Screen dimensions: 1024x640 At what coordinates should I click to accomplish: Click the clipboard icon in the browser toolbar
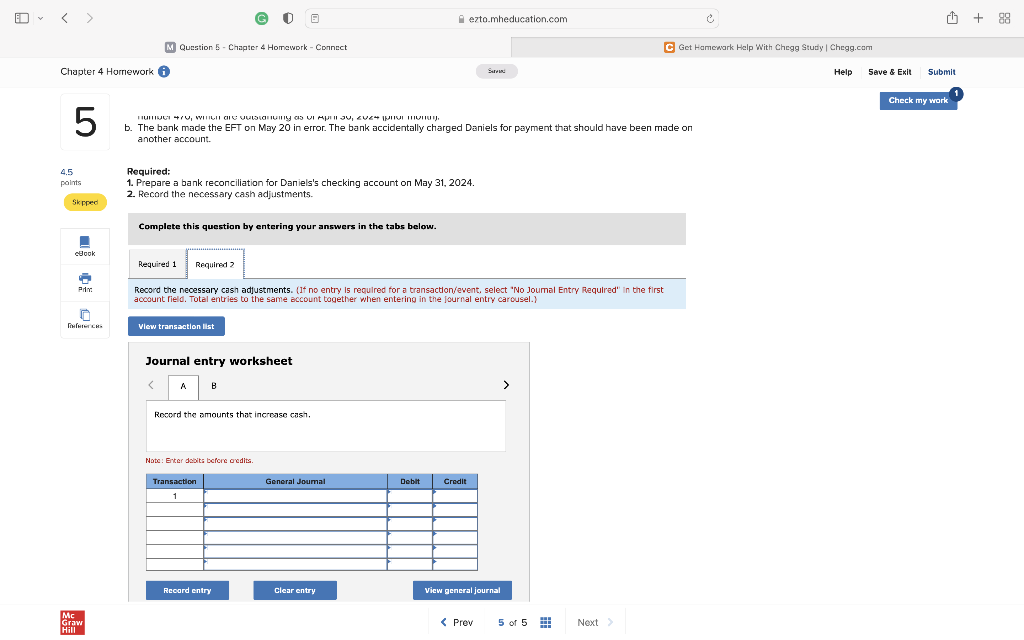[x=314, y=17]
